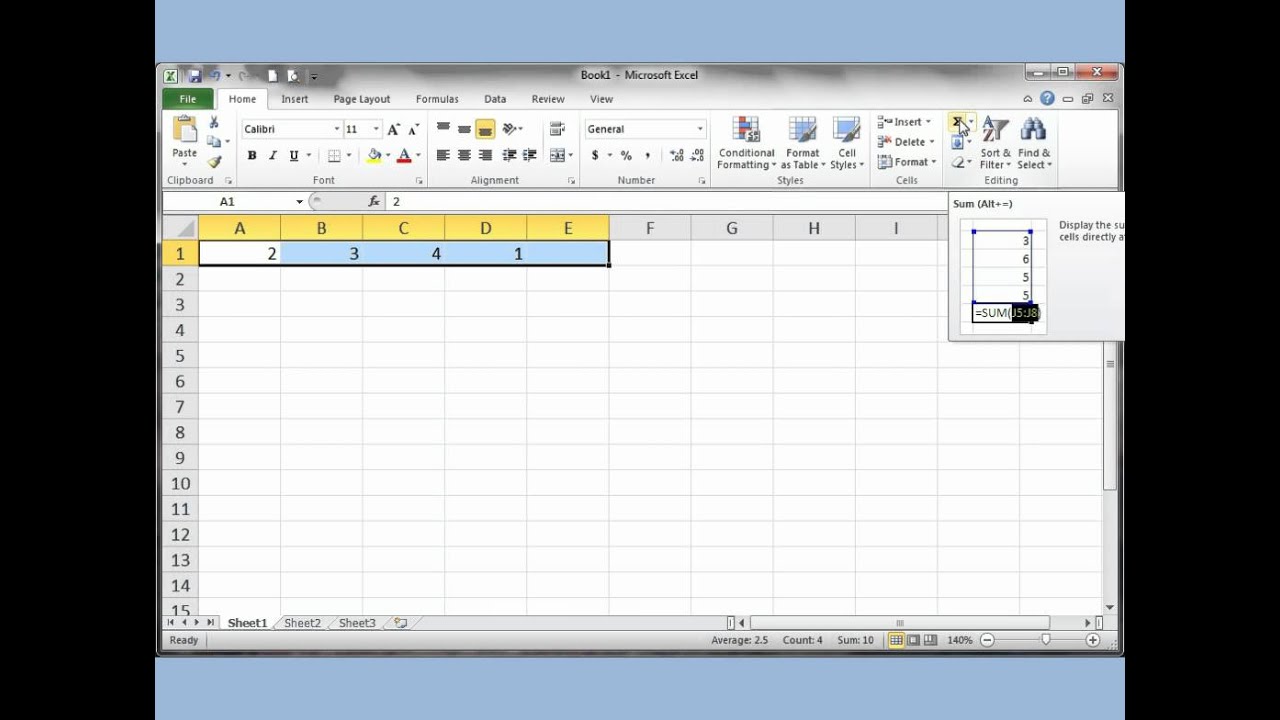This screenshot has height=720, width=1280.
Task: Select the Format Painter brush
Action: coord(214,161)
